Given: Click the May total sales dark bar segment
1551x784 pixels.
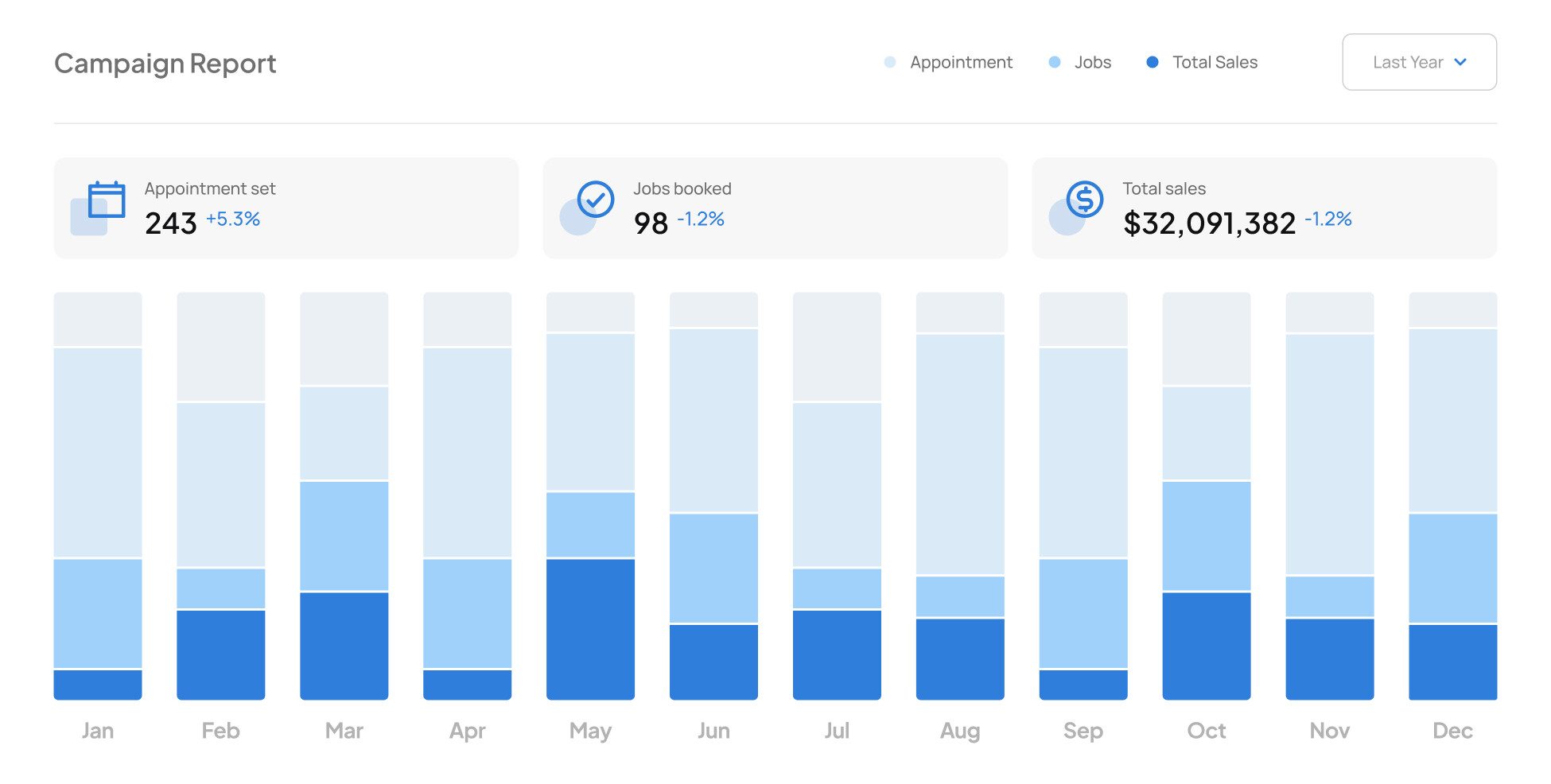Looking at the screenshot, I should point(591,630).
